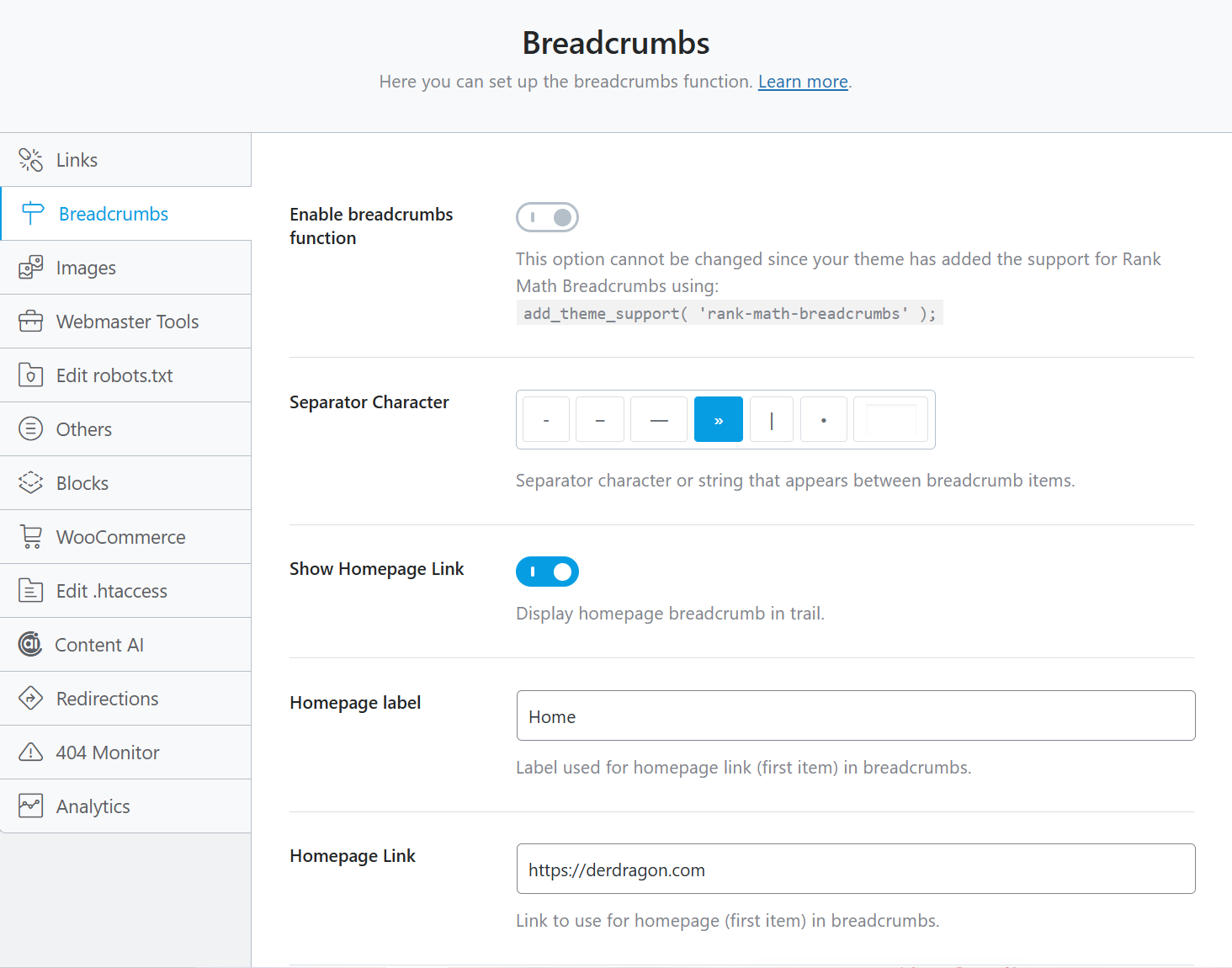1232x968 pixels.
Task: Click the Homepage label text field
Action: click(855, 716)
